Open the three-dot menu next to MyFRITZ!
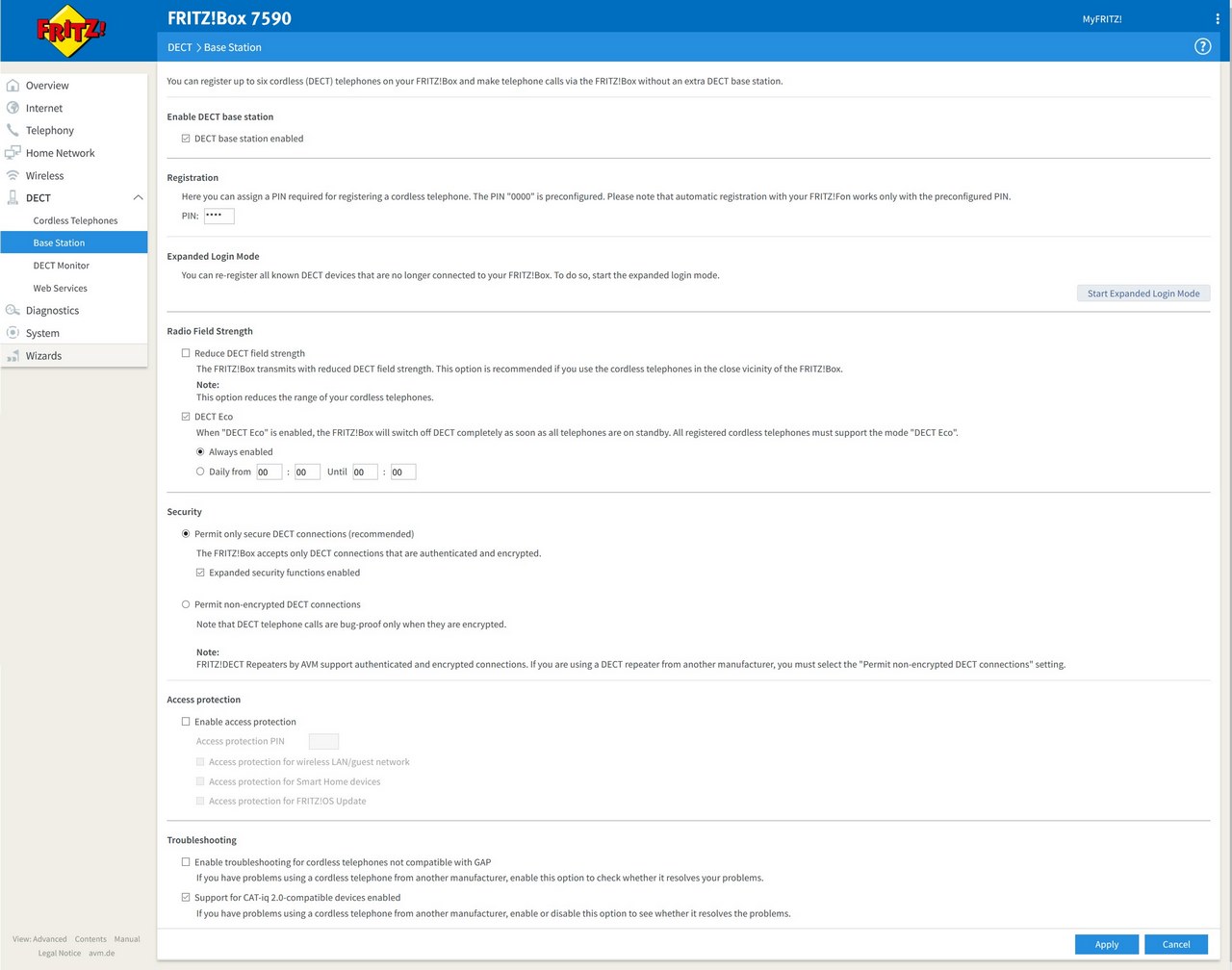The image size is (1232, 970). [1217, 18]
